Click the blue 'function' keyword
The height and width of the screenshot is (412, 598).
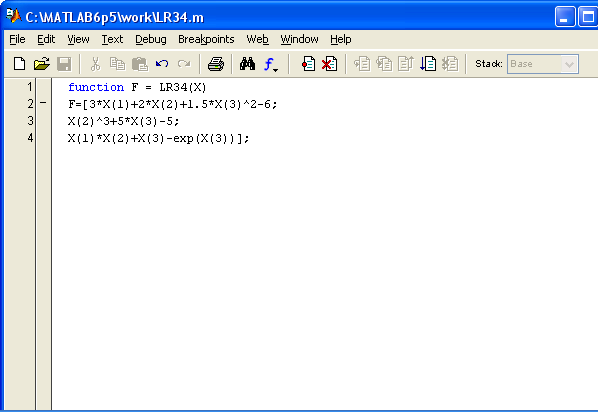(96, 87)
